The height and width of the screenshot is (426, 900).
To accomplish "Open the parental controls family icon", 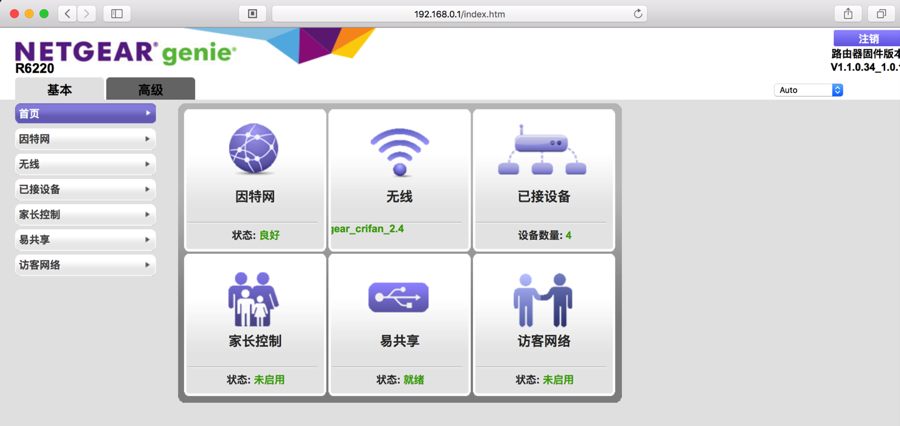I will (x=253, y=299).
